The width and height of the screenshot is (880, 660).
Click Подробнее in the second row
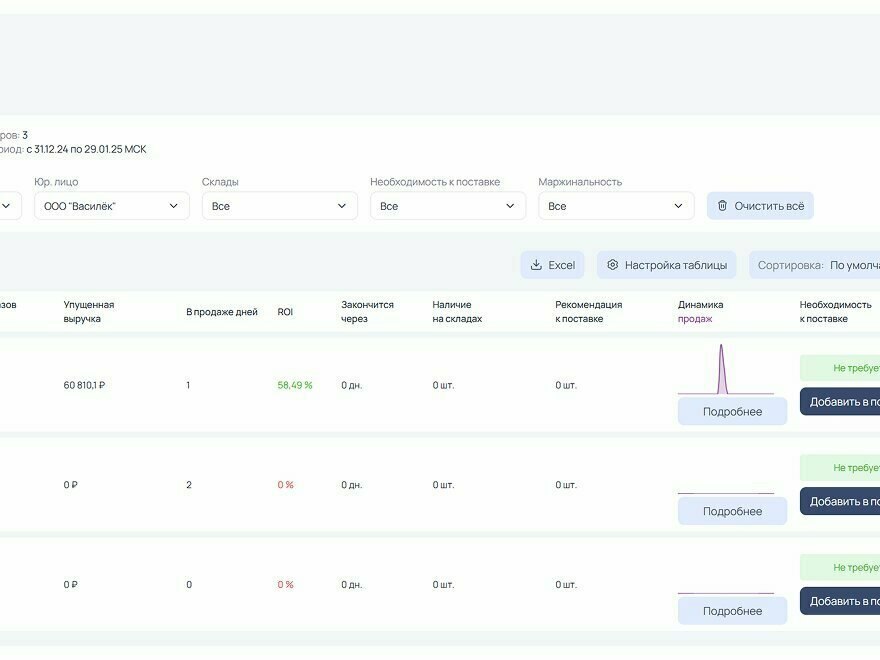point(732,511)
